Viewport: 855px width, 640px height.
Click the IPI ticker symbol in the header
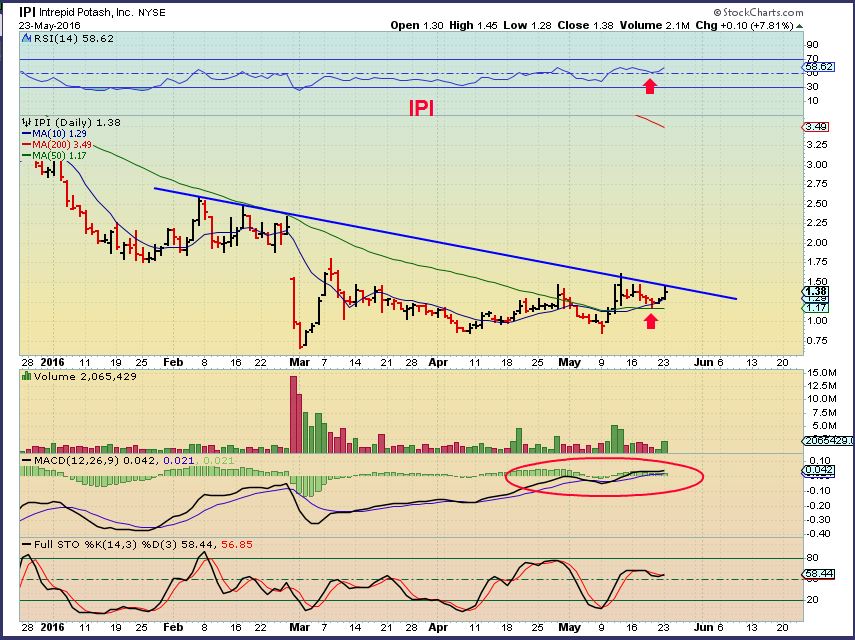(27, 12)
